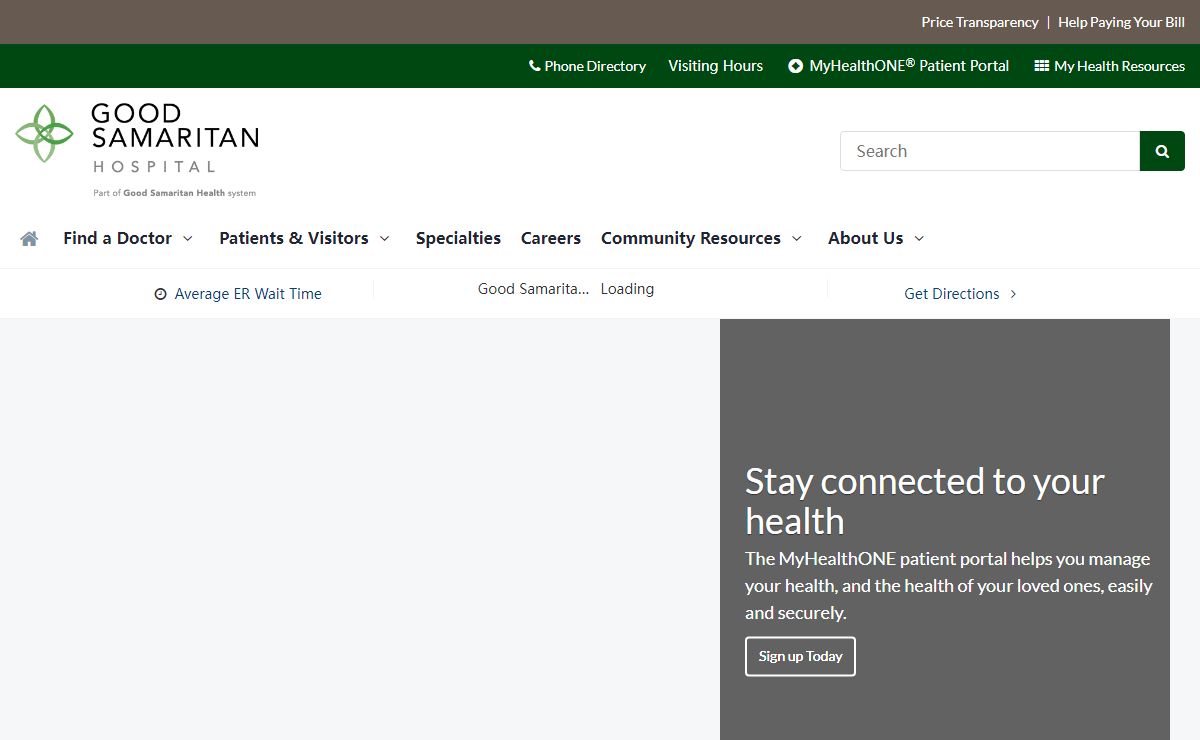Viewport: 1200px width, 740px height.
Task: Click the home icon in navigation
Action: (x=29, y=238)
